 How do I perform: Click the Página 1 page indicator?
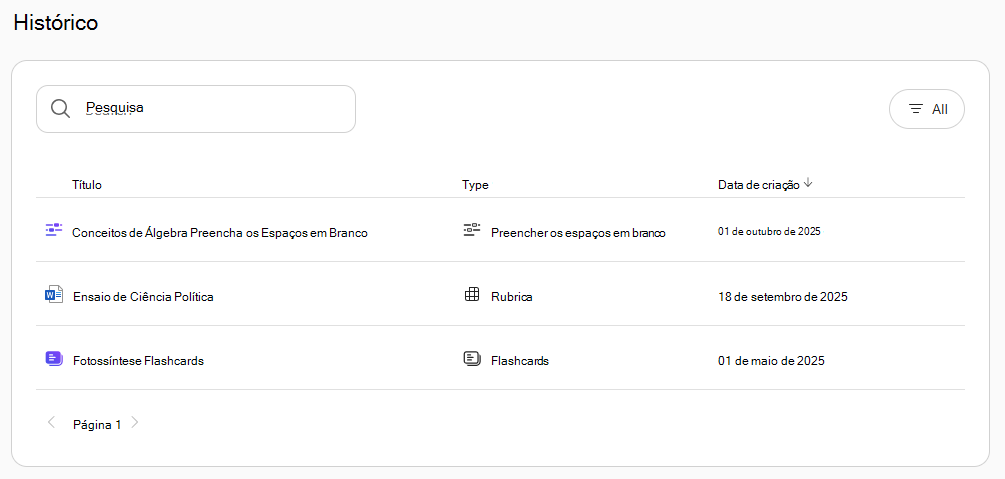point(97,424)
